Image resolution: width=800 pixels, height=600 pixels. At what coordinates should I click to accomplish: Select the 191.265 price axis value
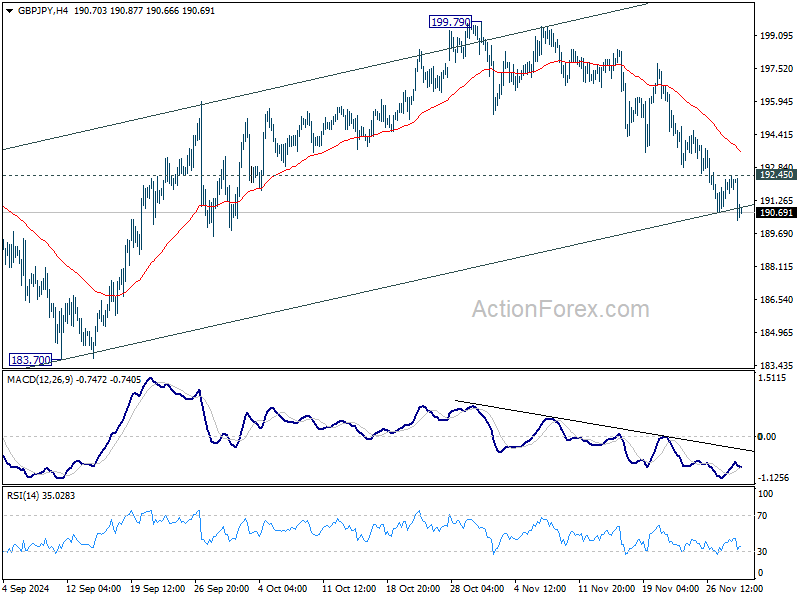776,201
